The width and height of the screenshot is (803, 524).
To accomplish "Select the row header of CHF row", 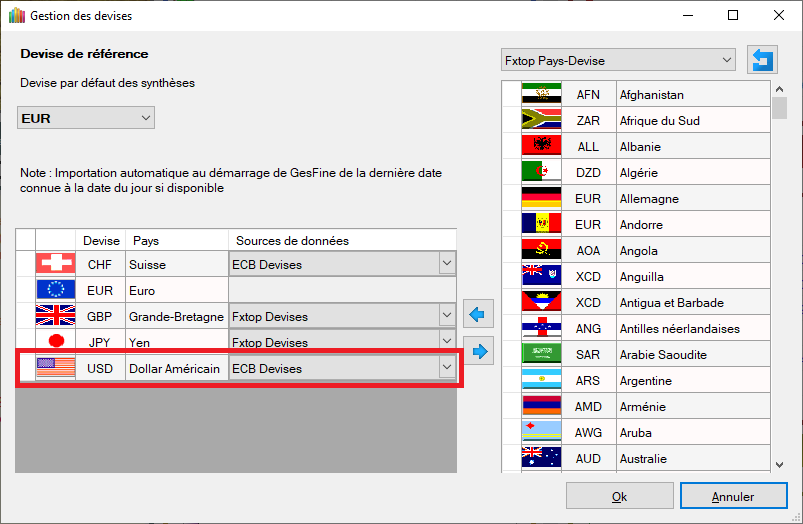I will [x=26, y=264].
